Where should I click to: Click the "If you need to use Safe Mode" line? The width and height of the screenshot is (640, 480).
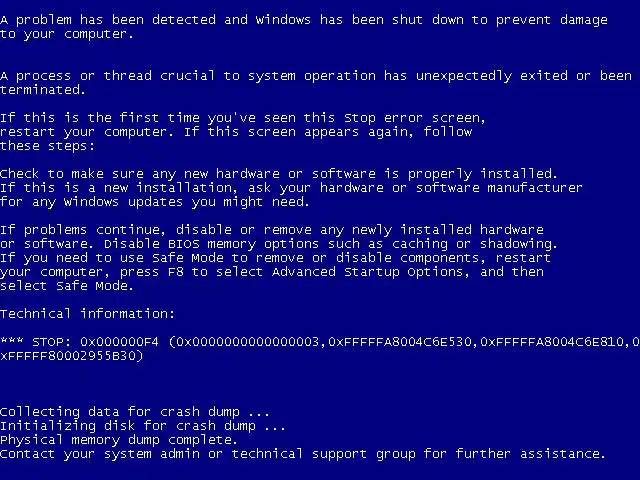coord(276,258)
